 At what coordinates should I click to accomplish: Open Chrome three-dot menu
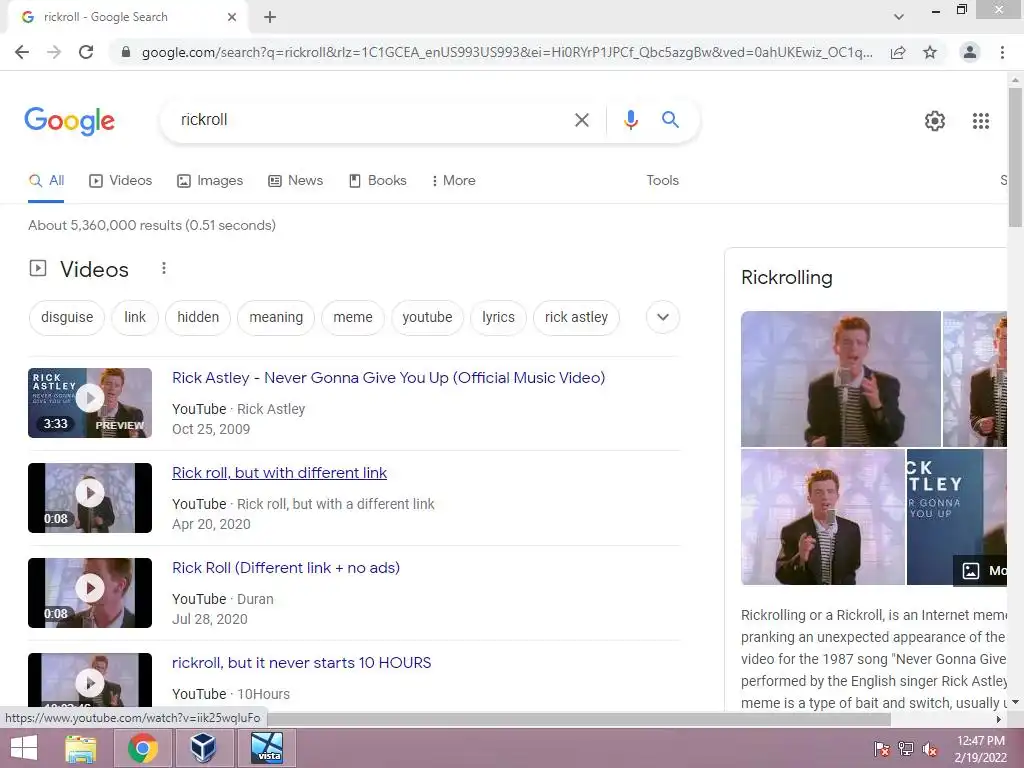point(1002,52)
